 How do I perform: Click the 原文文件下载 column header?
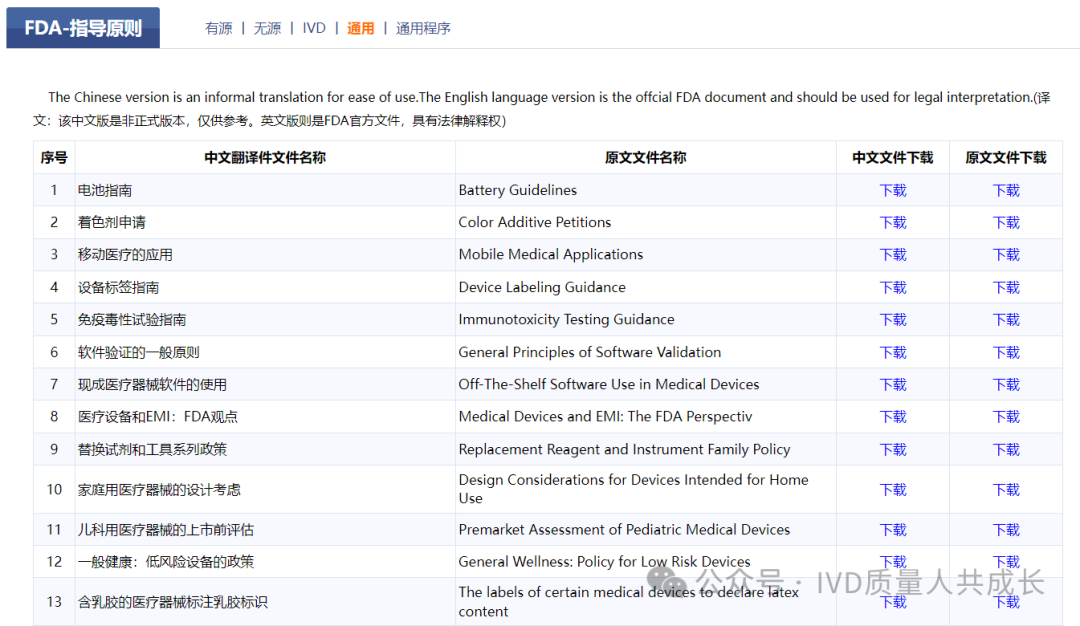coord(1006,158)
